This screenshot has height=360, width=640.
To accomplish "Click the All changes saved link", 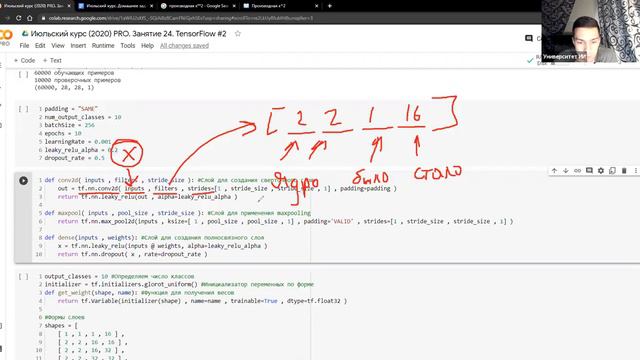I will click(x=184, y=45).
